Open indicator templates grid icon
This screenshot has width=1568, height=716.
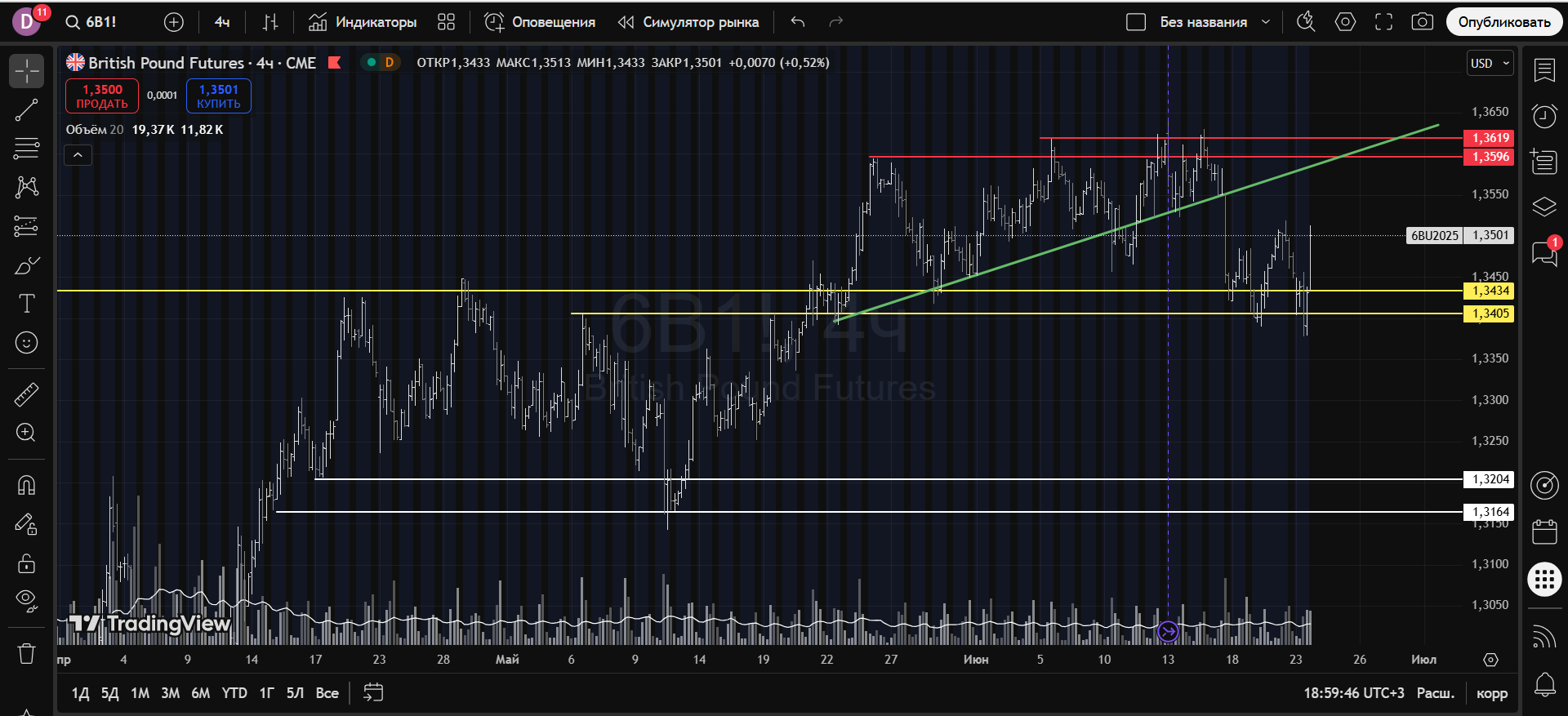tap(446, 22)
